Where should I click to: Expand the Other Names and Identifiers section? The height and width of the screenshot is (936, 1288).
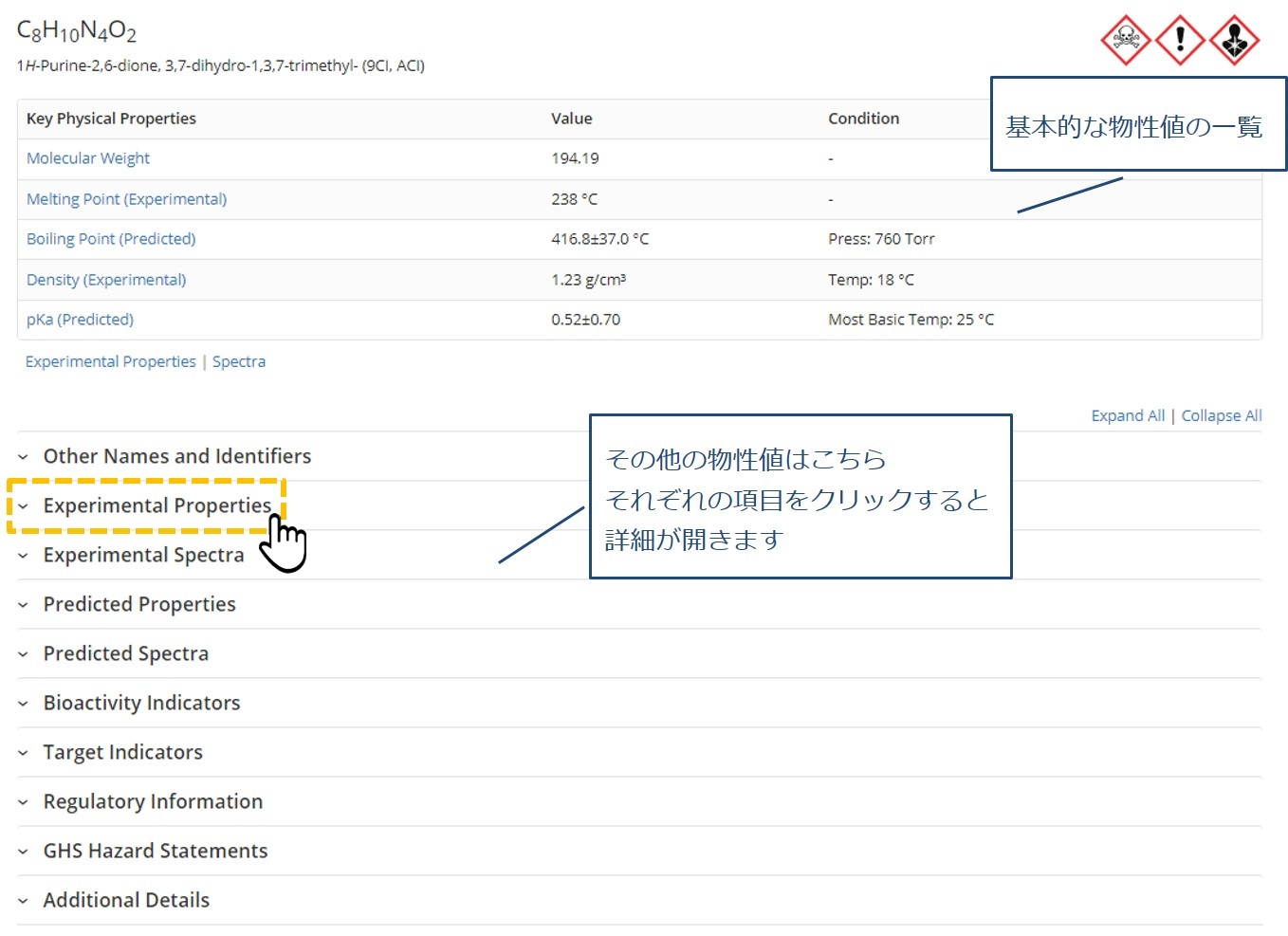click(176, 456)
